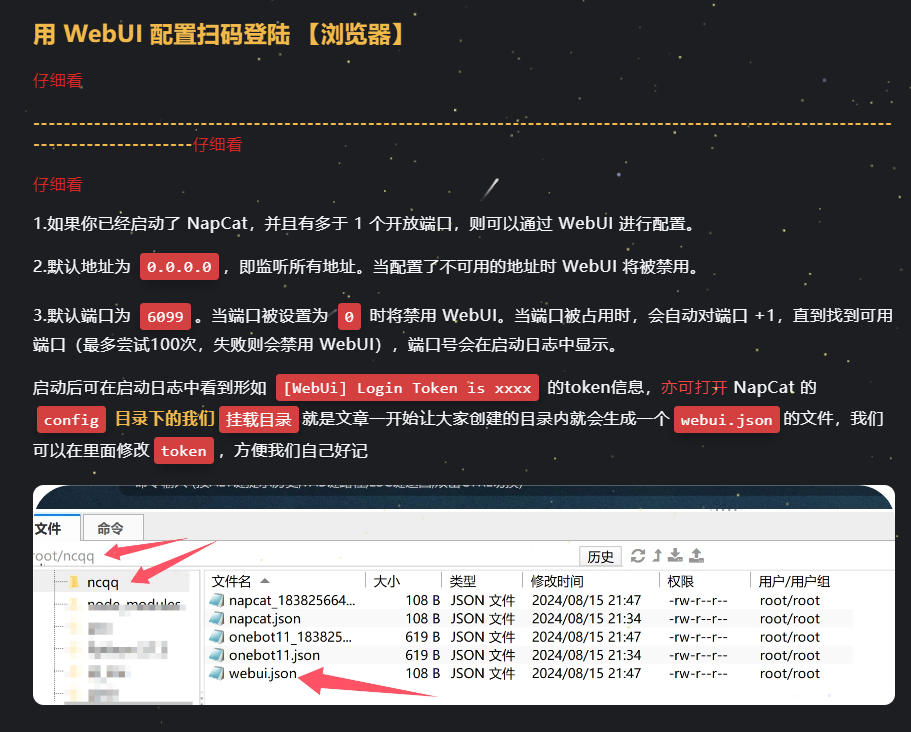Select the napcat.json file name

click(264, 619)
